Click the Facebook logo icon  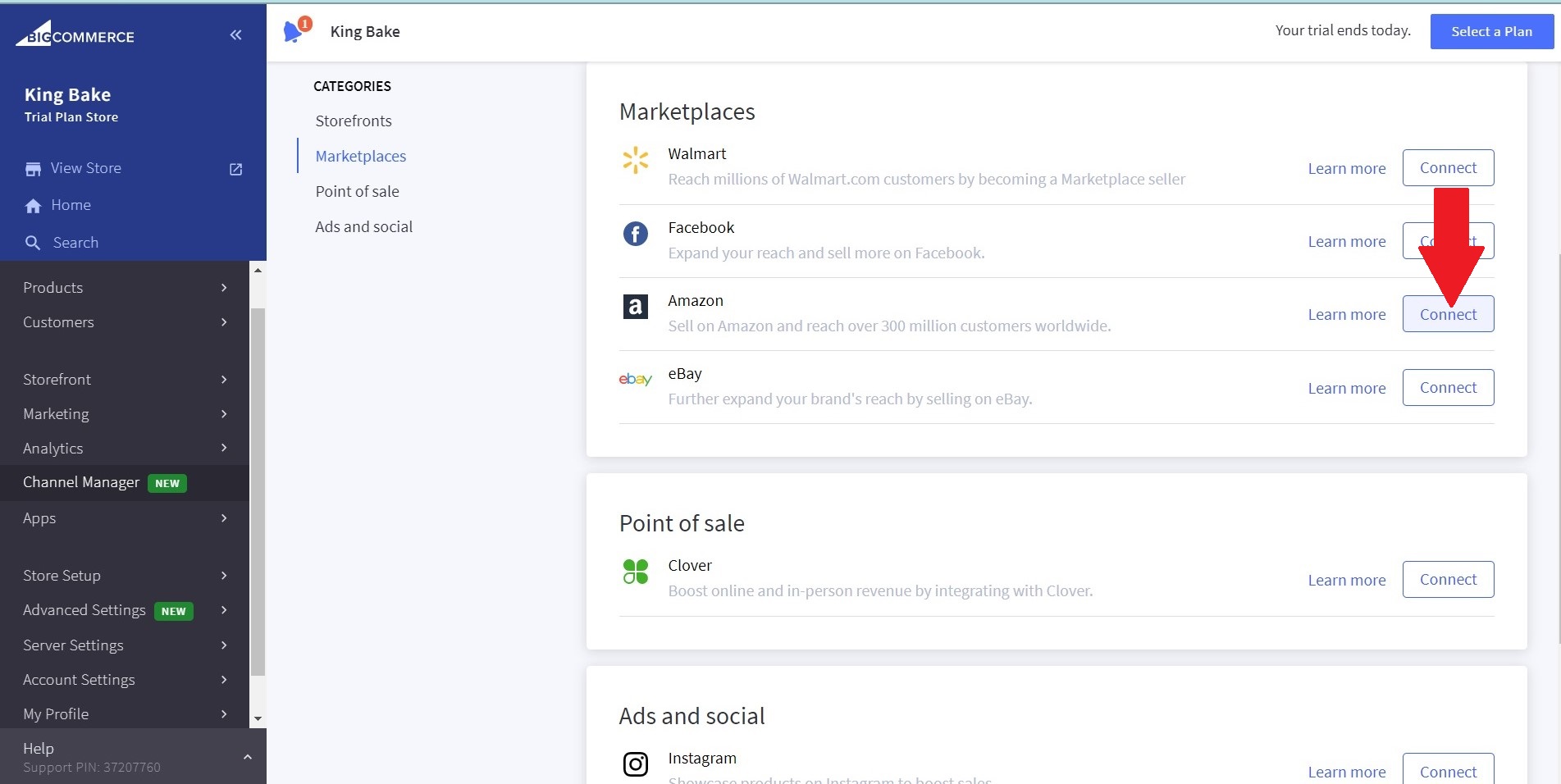pos(635,234)
